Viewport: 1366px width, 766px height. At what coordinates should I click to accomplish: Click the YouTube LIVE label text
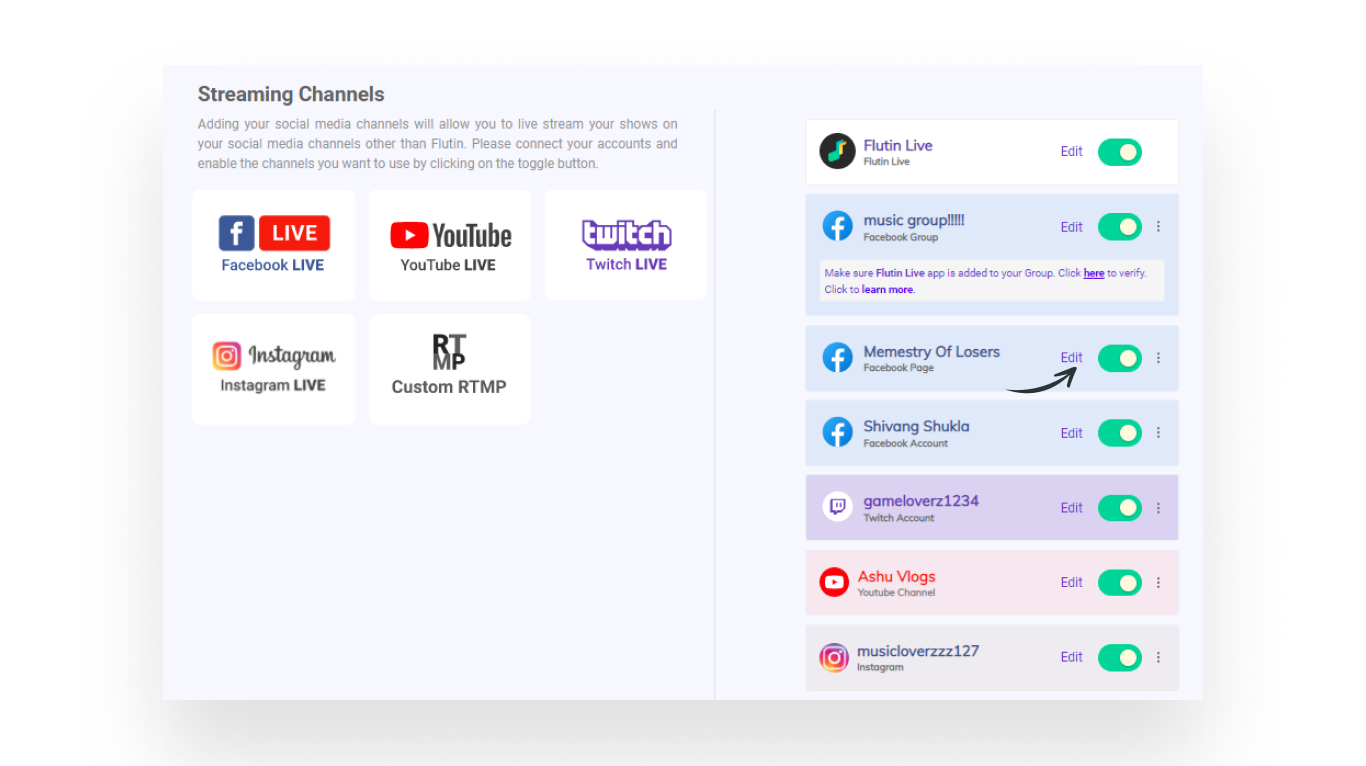[448, 265]
